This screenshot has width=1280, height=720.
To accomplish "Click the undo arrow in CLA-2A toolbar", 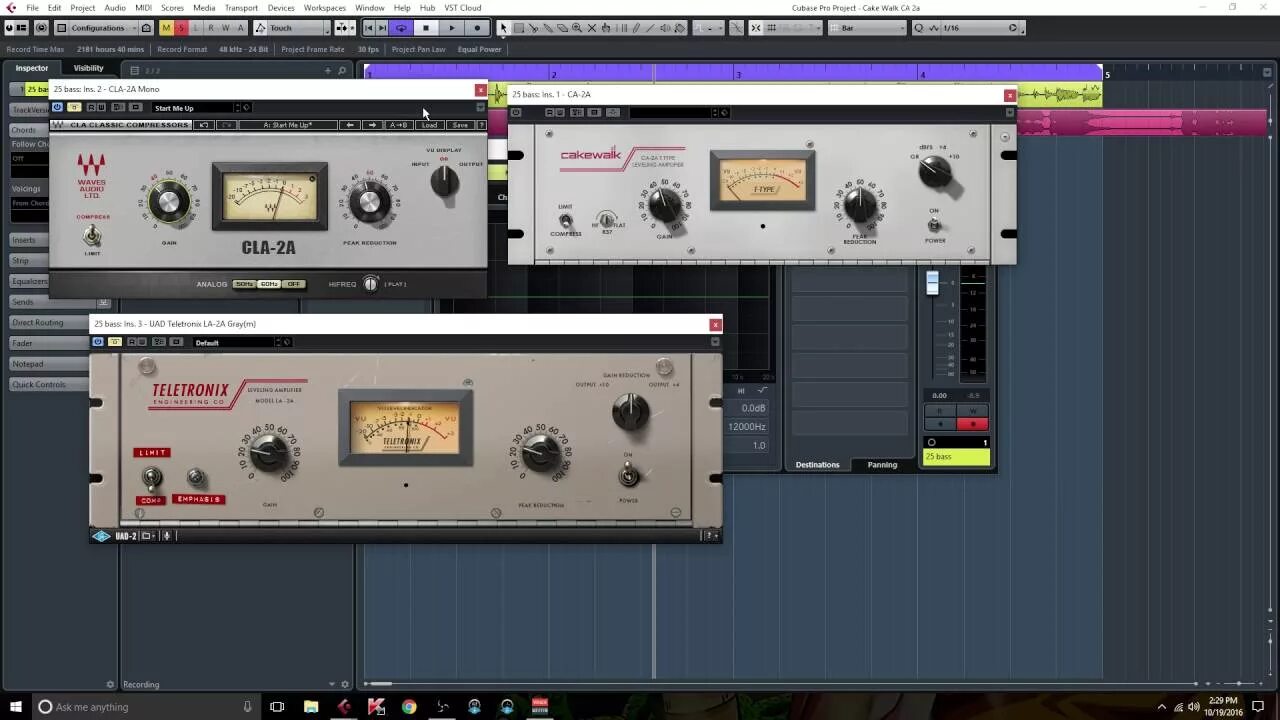I will [204, 125].
